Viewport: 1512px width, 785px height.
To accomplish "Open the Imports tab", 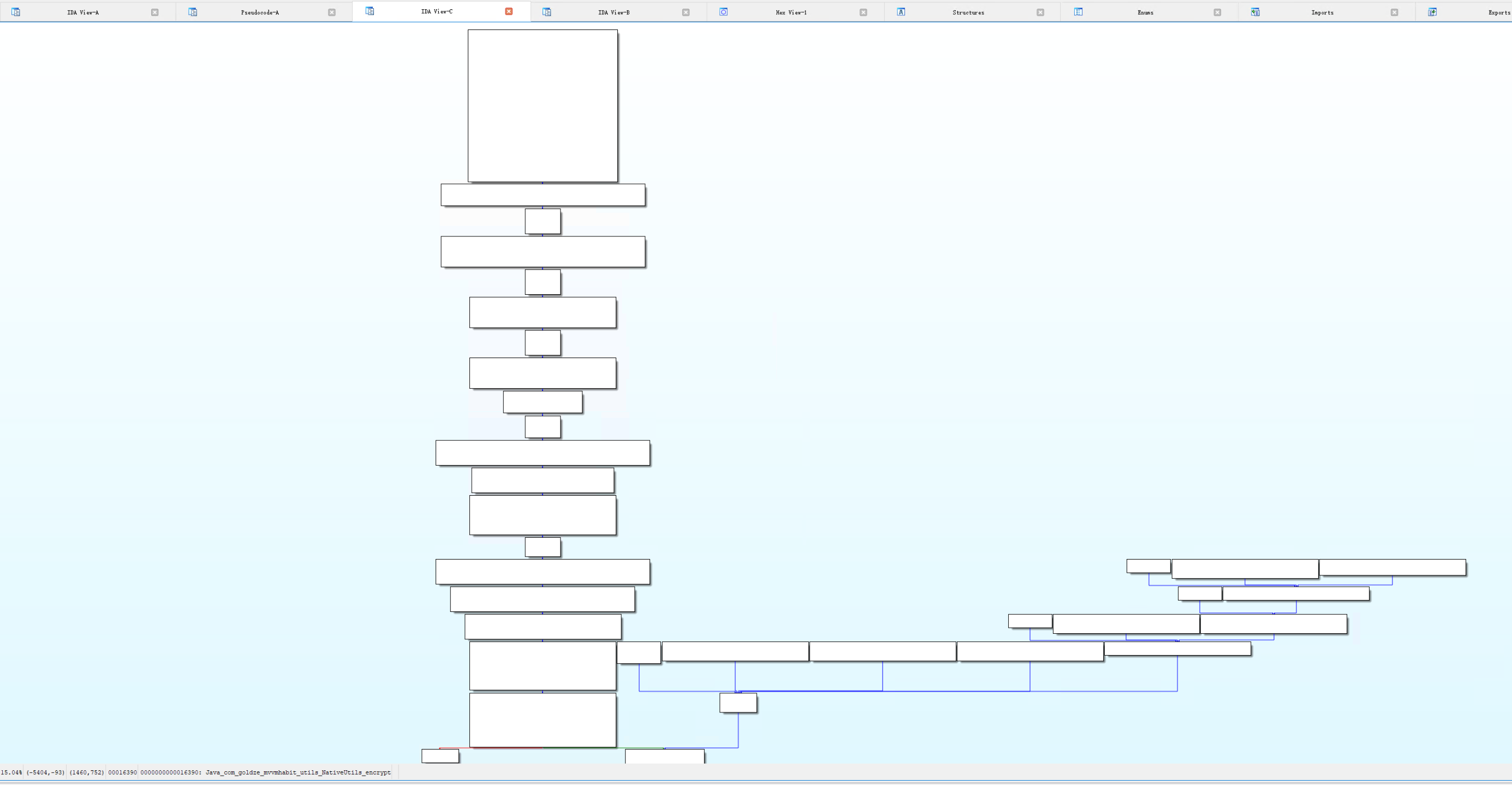I will click(1322, 13).
